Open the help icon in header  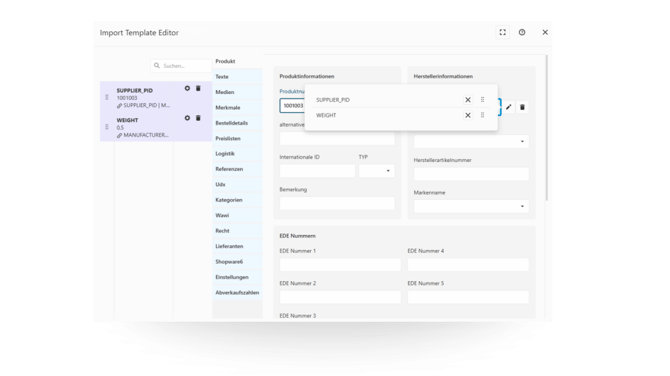522,32
